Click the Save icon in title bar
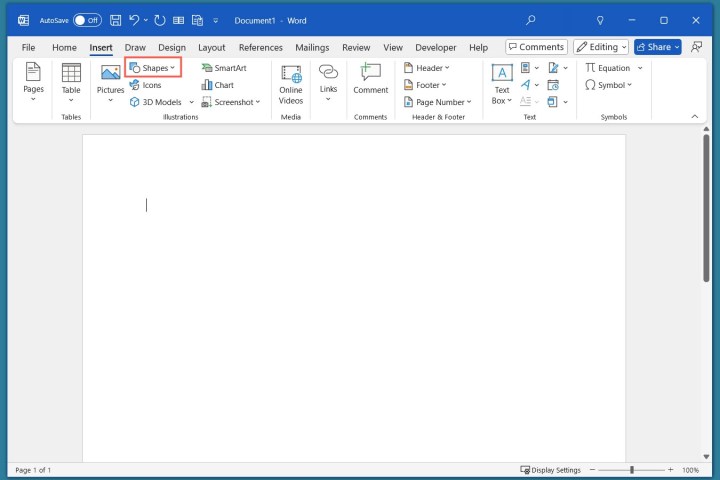 click(x=116, y=20)
